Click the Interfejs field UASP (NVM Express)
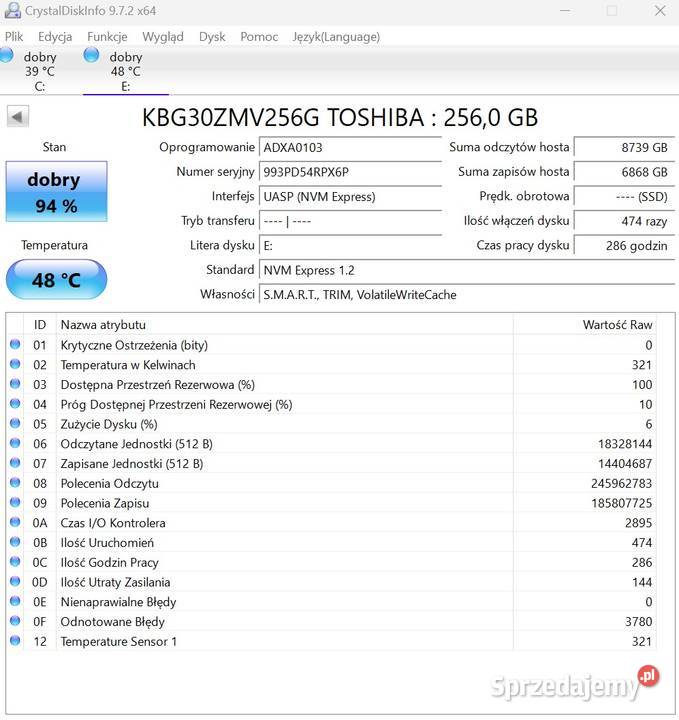The image size is (679, 720). coord(350,197)
